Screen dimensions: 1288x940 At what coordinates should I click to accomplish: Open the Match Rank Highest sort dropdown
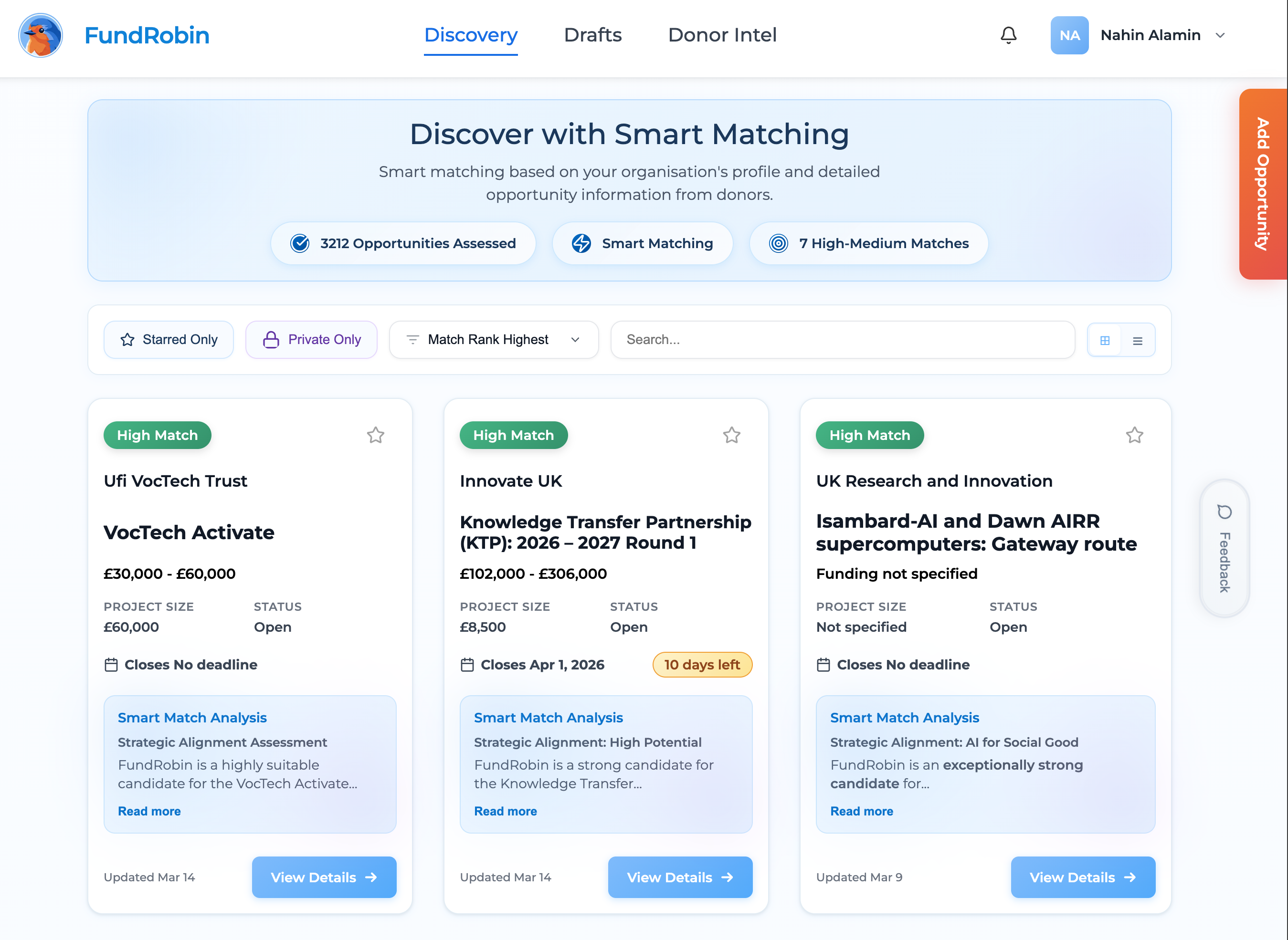click(x=494, y=340)
